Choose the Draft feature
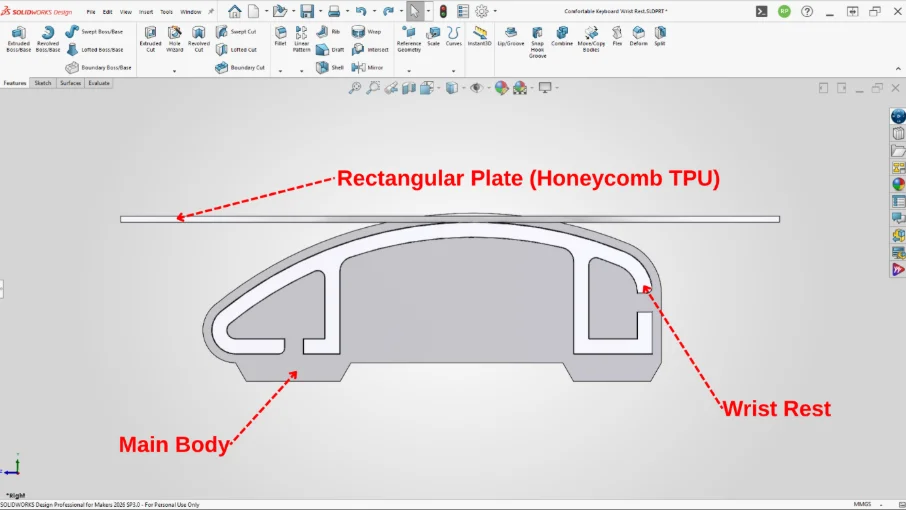This screenshot has height=510, width=906. point(331,50)
